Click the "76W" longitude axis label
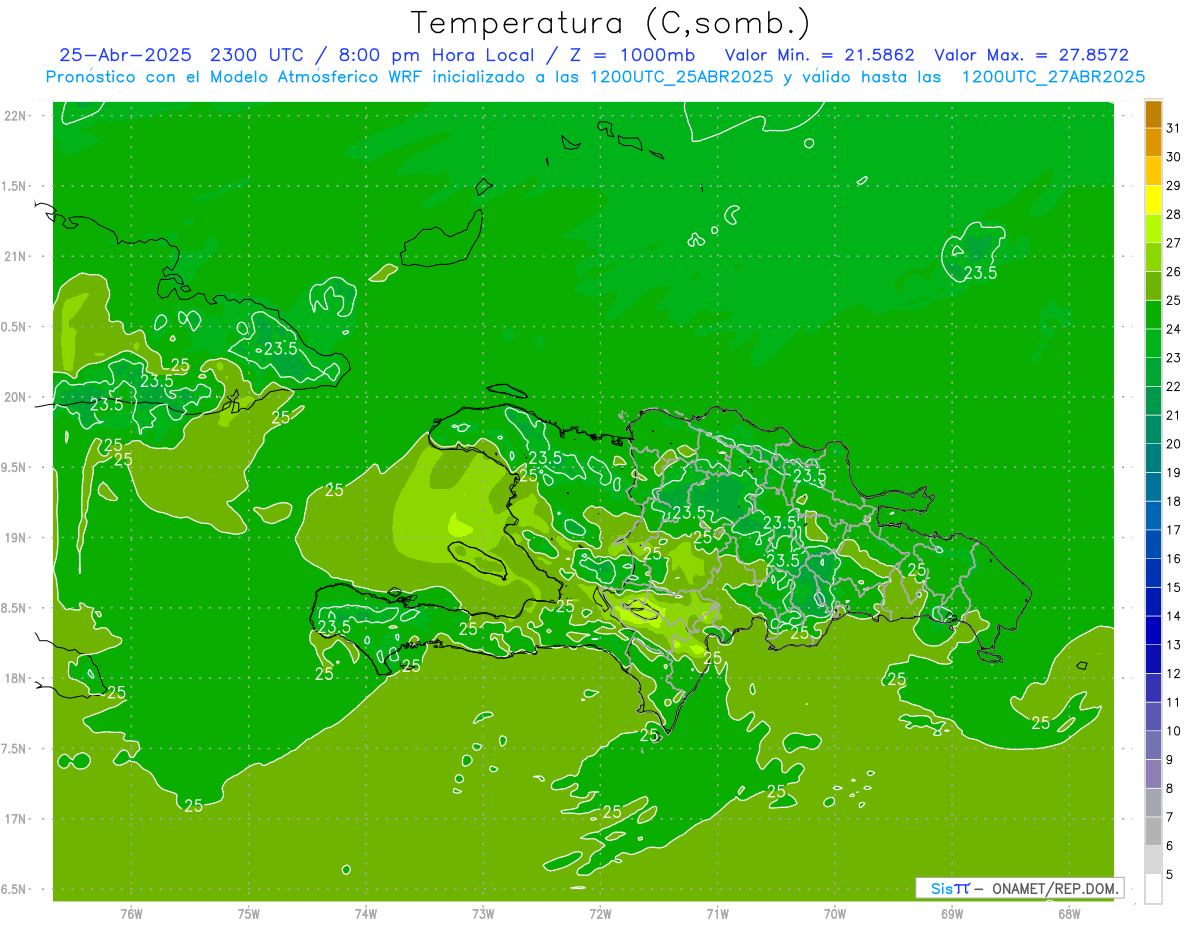Image resolution: width=1200 pixels, height=927 pixels. tap(131, 914)
